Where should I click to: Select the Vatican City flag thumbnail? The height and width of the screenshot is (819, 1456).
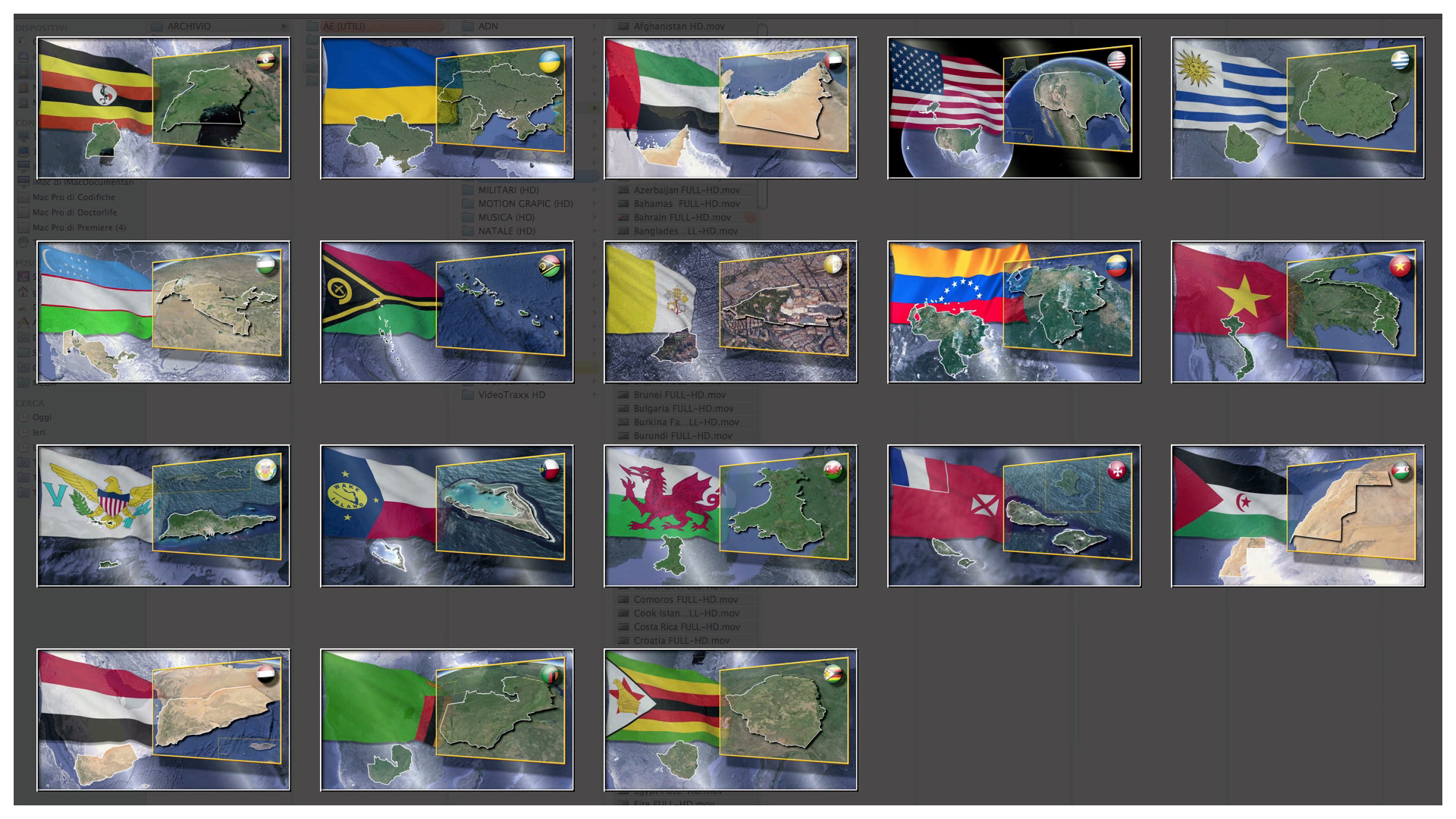(x=730, y=312)
